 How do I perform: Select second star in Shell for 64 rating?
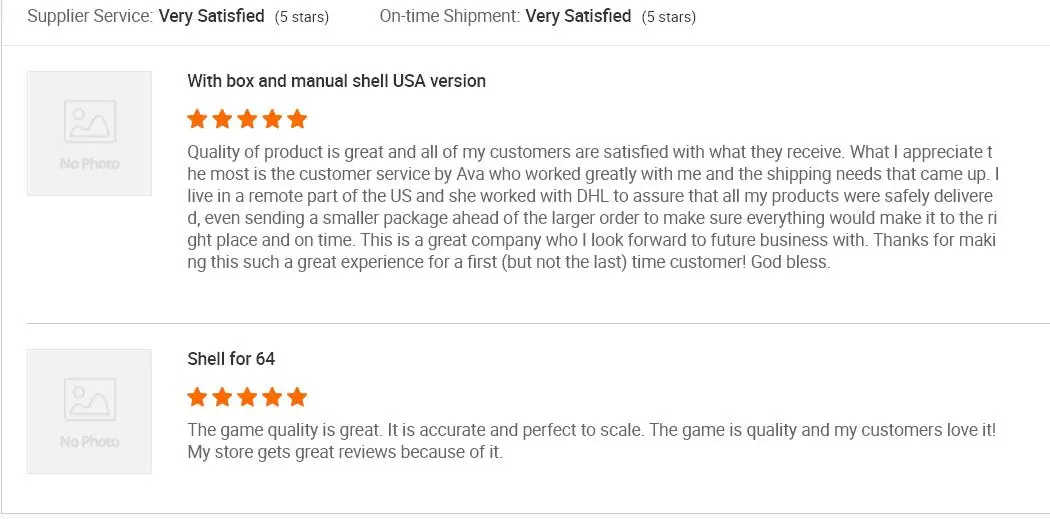click(222, 398)
